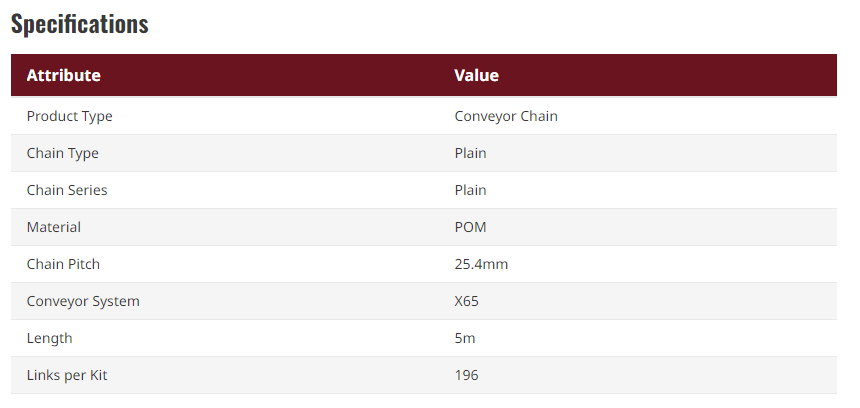Click the Material attribute label
Image resolution: width=860 pixels, height=408 pixels.
tap(54, 227)
